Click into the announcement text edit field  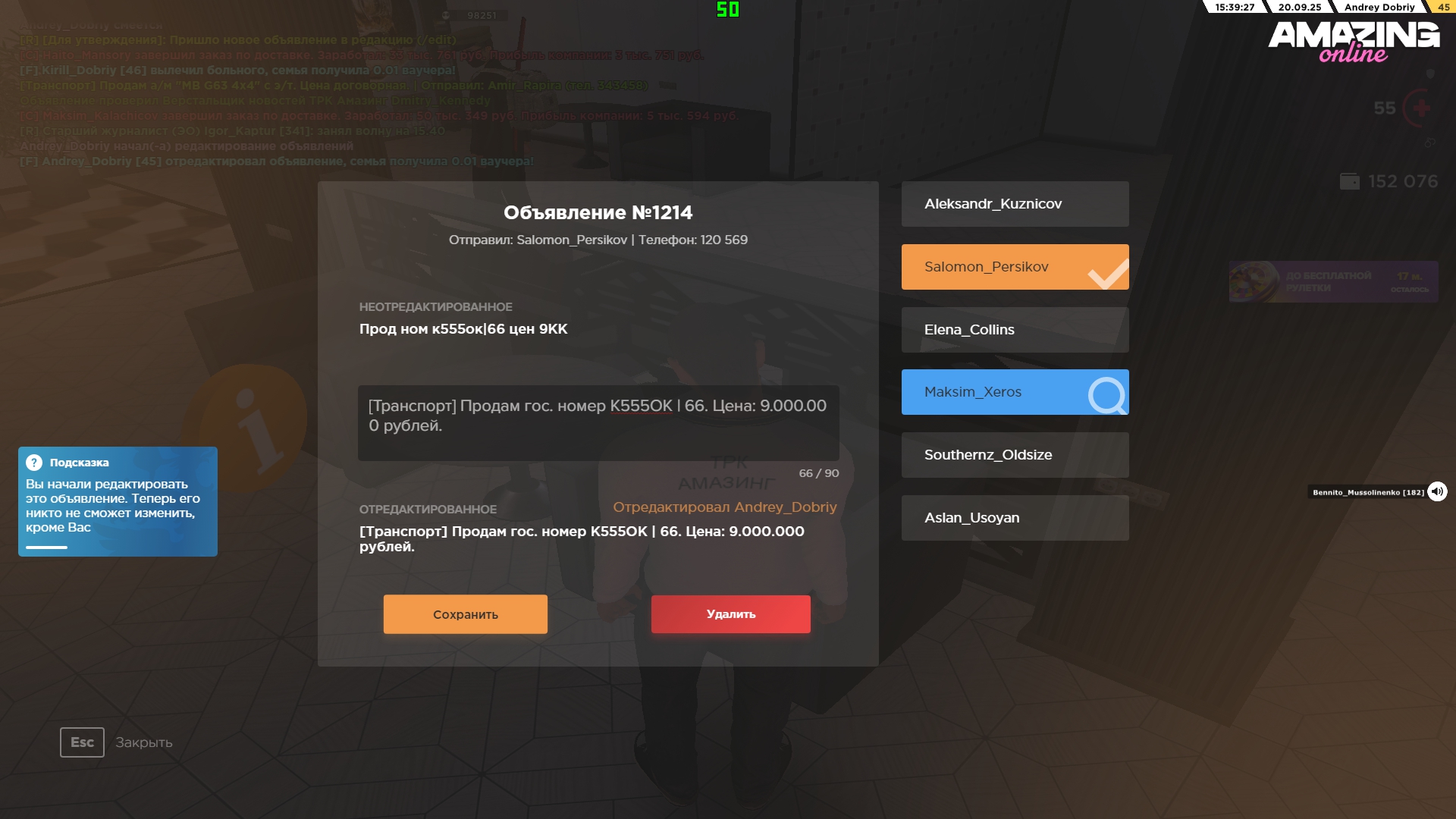tap(598, 423)
